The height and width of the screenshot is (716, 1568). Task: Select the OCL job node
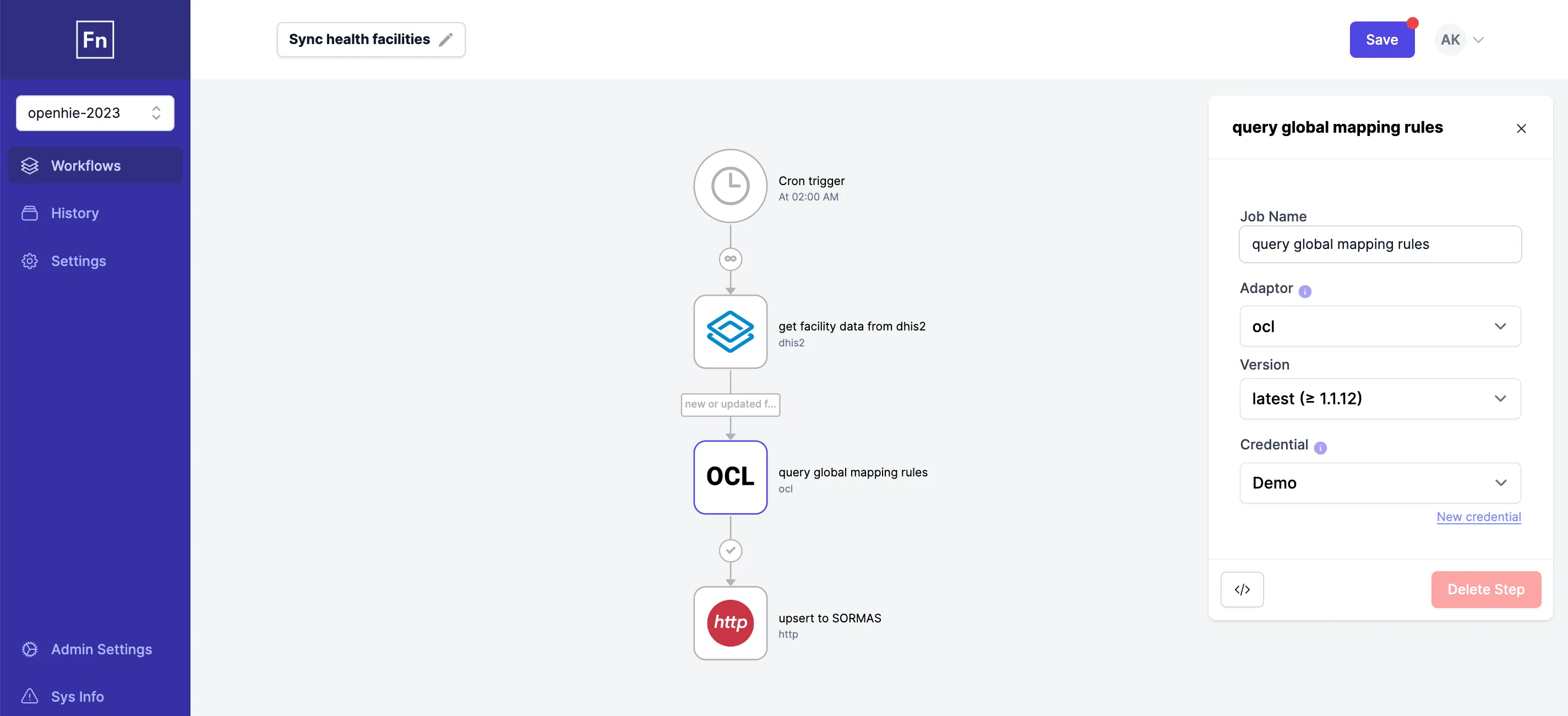(731, 478)
